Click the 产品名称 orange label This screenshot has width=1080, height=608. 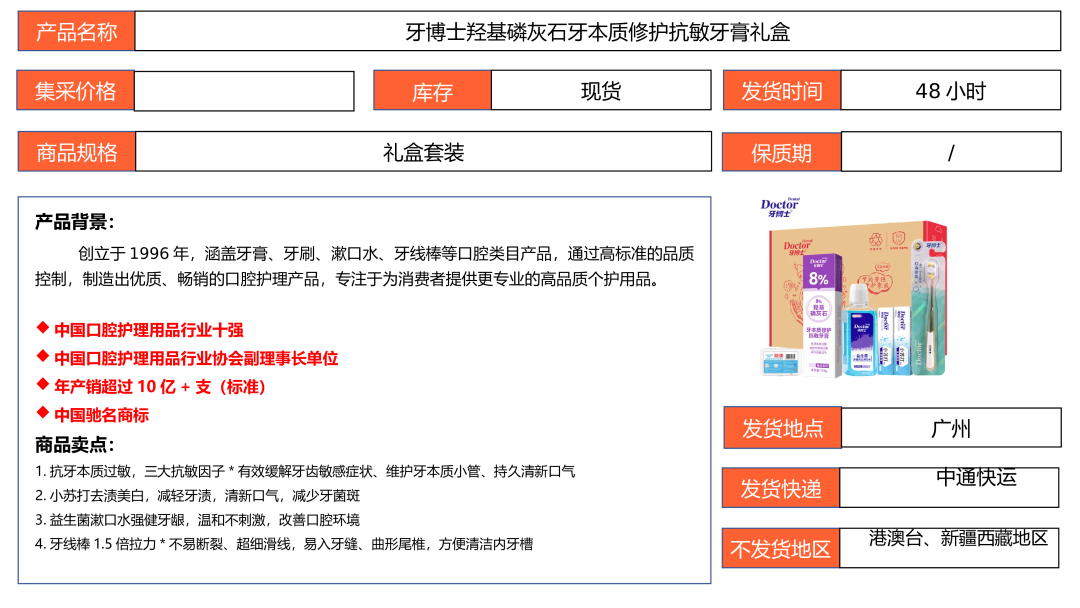tap(76, 31)
